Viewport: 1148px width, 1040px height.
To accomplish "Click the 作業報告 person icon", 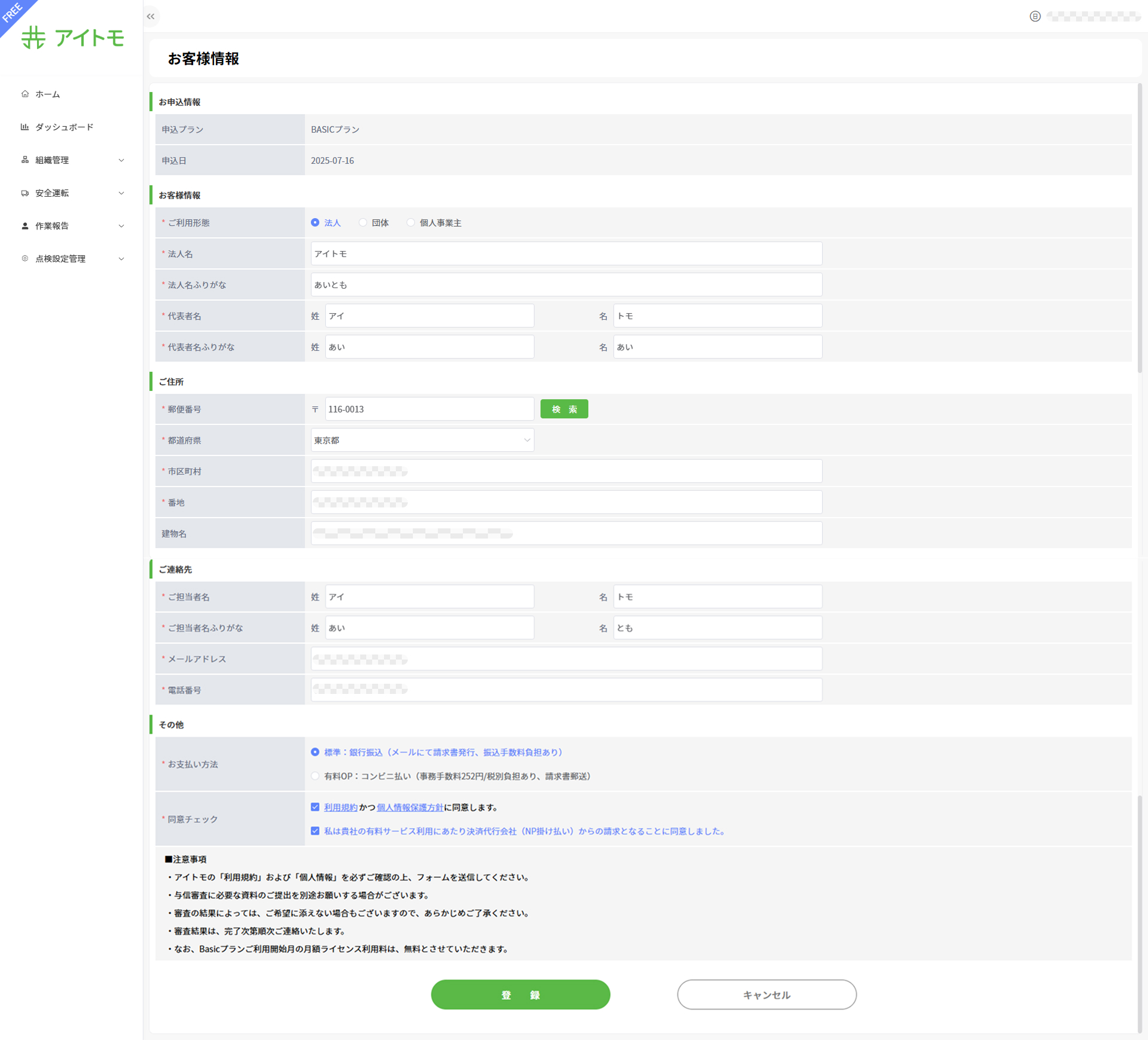I will pos(25,226).
